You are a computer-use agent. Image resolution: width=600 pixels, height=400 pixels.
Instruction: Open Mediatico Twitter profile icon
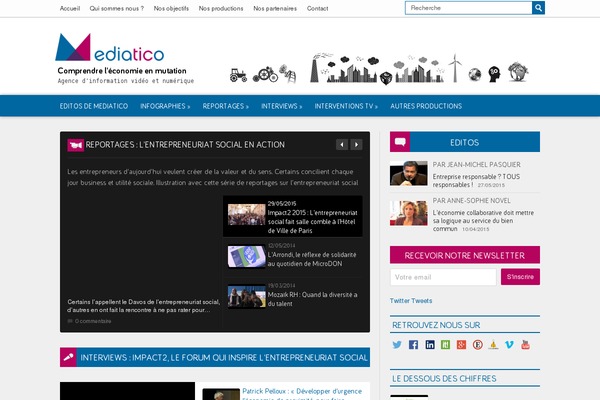(397, 344)
